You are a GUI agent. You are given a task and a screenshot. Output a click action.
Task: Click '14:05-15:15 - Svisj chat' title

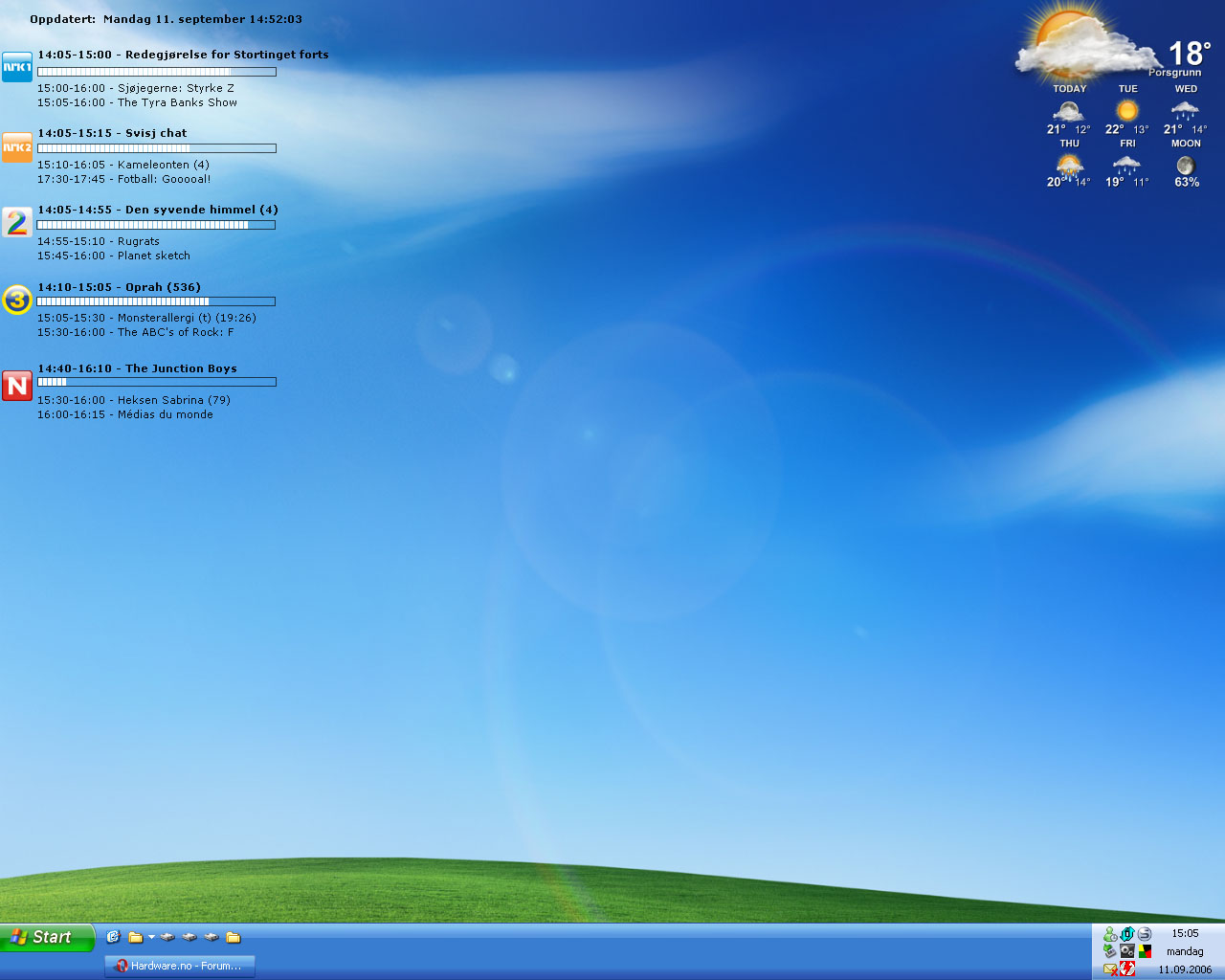point(112,133)
